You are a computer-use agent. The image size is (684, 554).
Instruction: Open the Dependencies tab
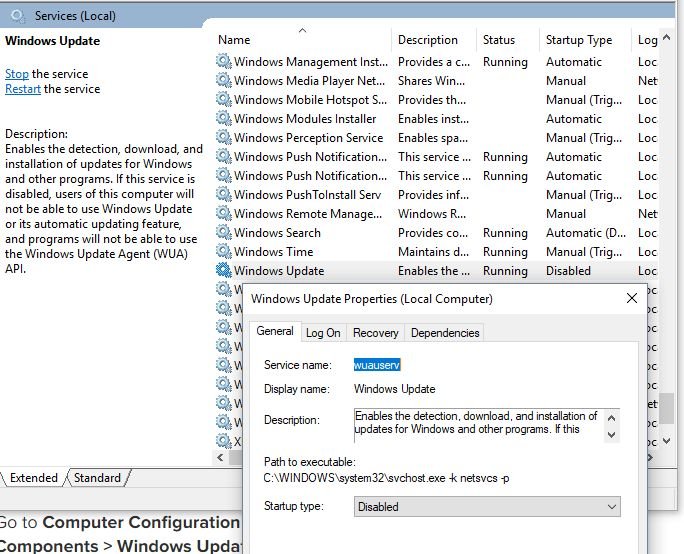pyautogui.click(x=445, y=333)
